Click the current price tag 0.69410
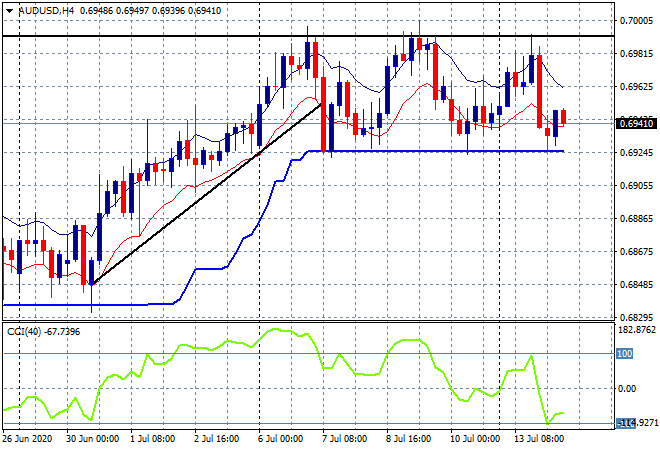Viewport: 660px width, 450px height. (636, 123)
